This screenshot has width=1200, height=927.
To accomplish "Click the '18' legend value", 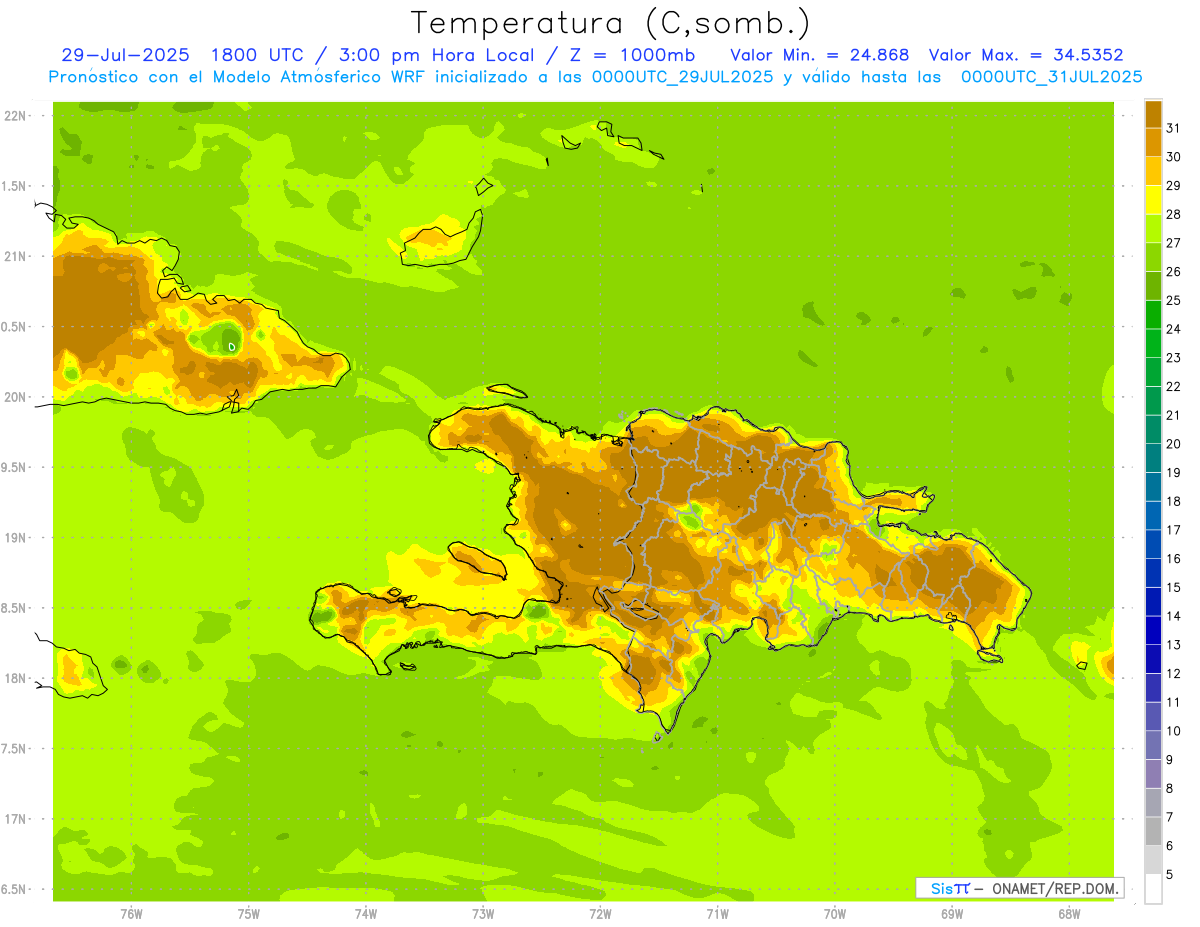I will click(x=1174, y=501).
